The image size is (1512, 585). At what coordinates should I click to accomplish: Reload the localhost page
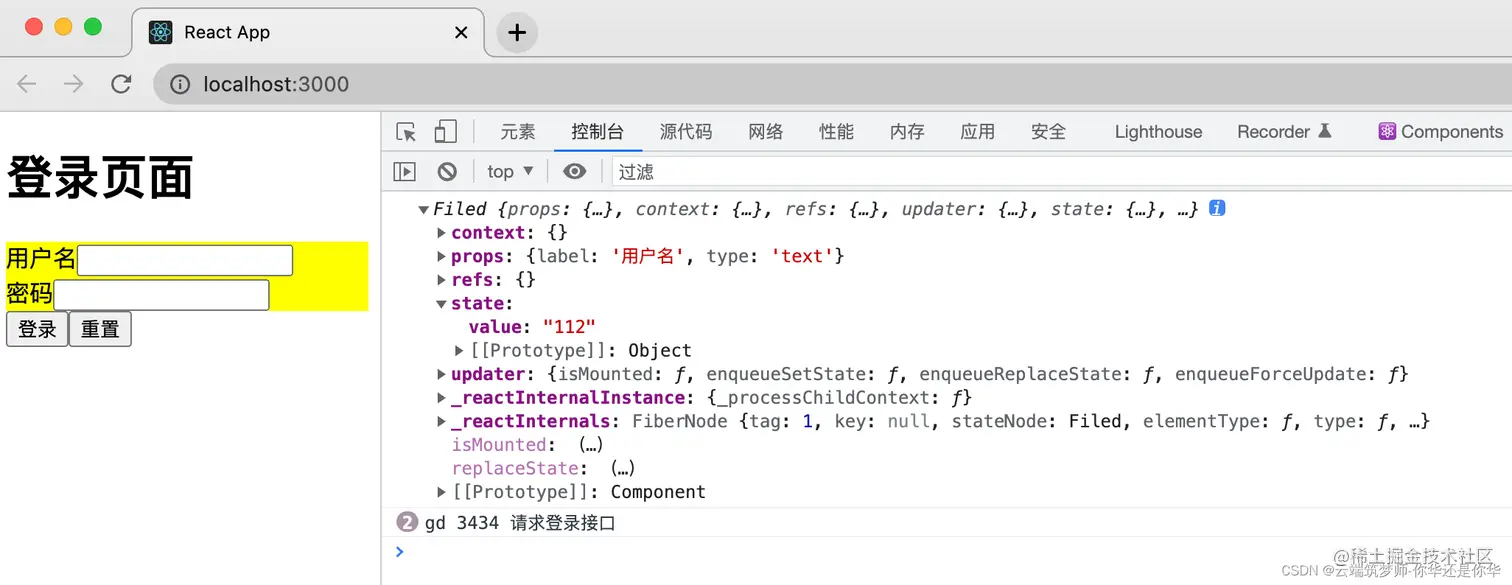121,84
